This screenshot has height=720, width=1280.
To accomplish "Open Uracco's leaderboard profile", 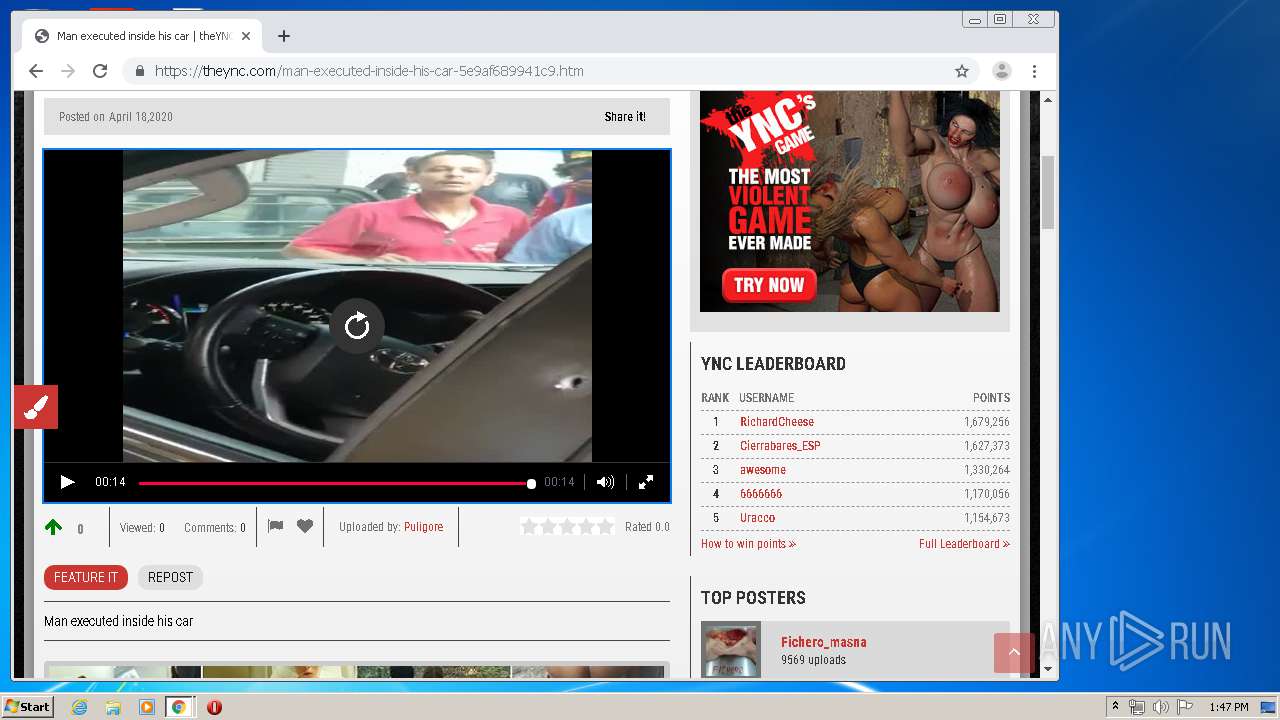I will 757,518.
